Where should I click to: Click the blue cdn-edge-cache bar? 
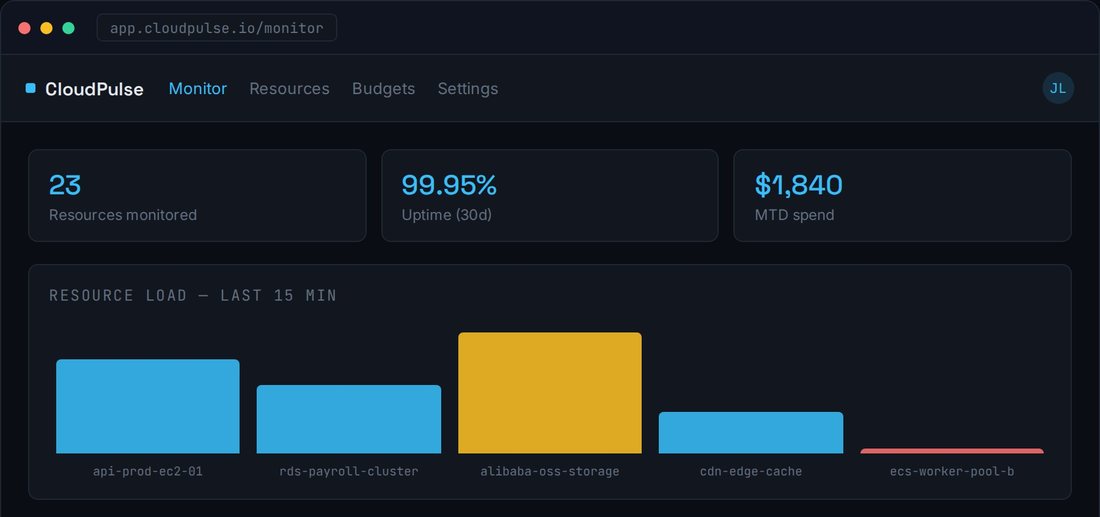tap(751, 432)
